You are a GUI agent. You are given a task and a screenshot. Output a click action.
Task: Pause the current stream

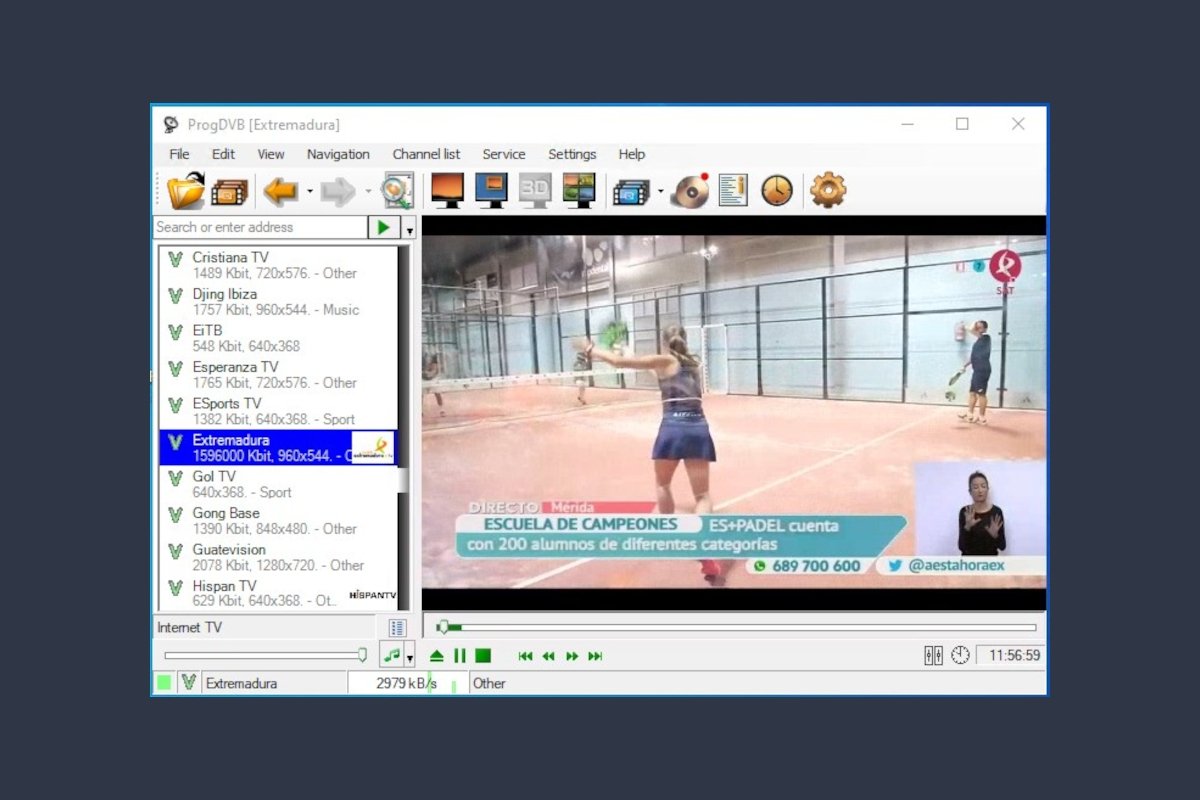click(x=460, y=656)
